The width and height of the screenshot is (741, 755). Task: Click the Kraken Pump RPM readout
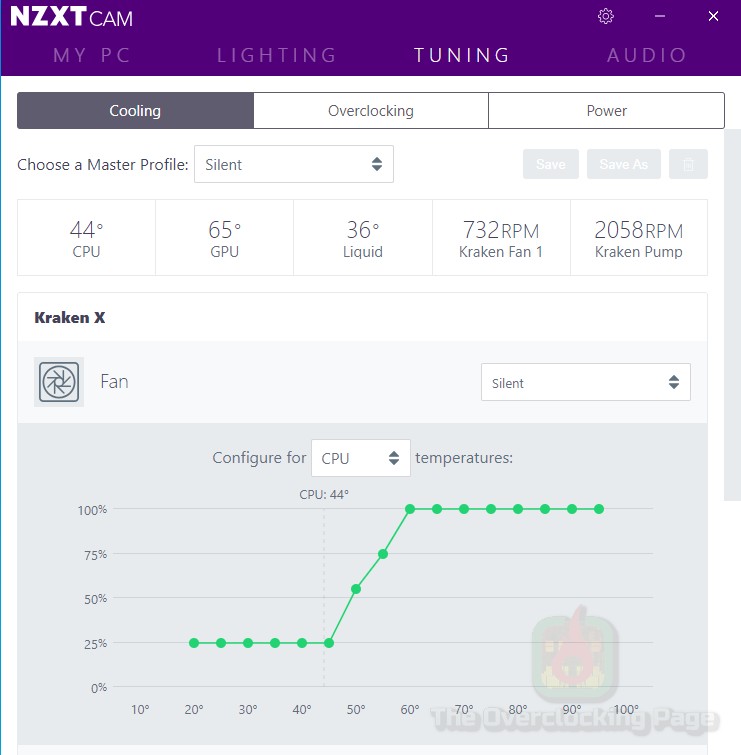(638, 238)
